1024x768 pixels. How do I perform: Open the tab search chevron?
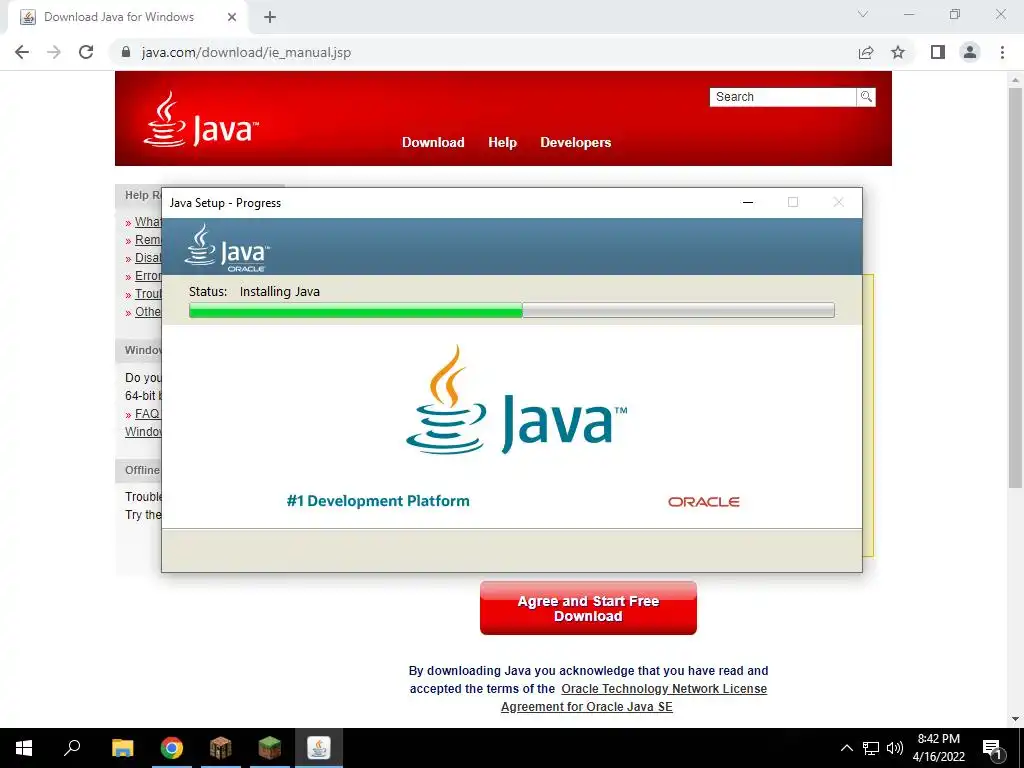point(863,14)
